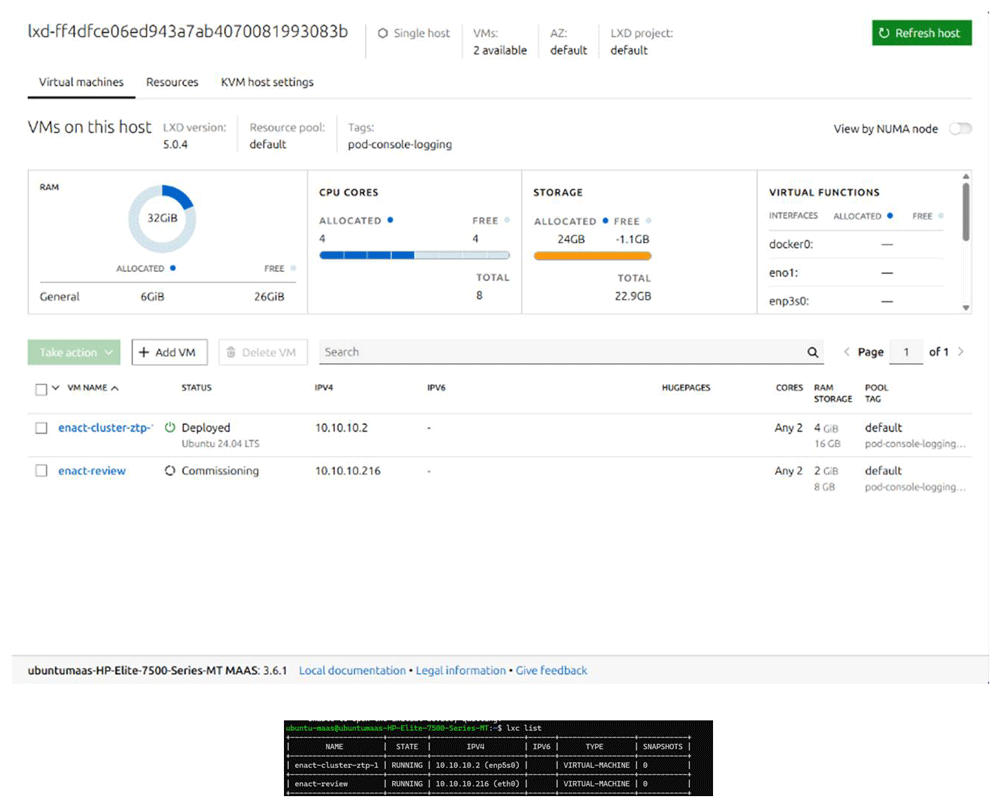Click the Virtual Functions panel scrollbar
Image resolution: width=1000 pixels, height=807 pixels.
[966, 212]
